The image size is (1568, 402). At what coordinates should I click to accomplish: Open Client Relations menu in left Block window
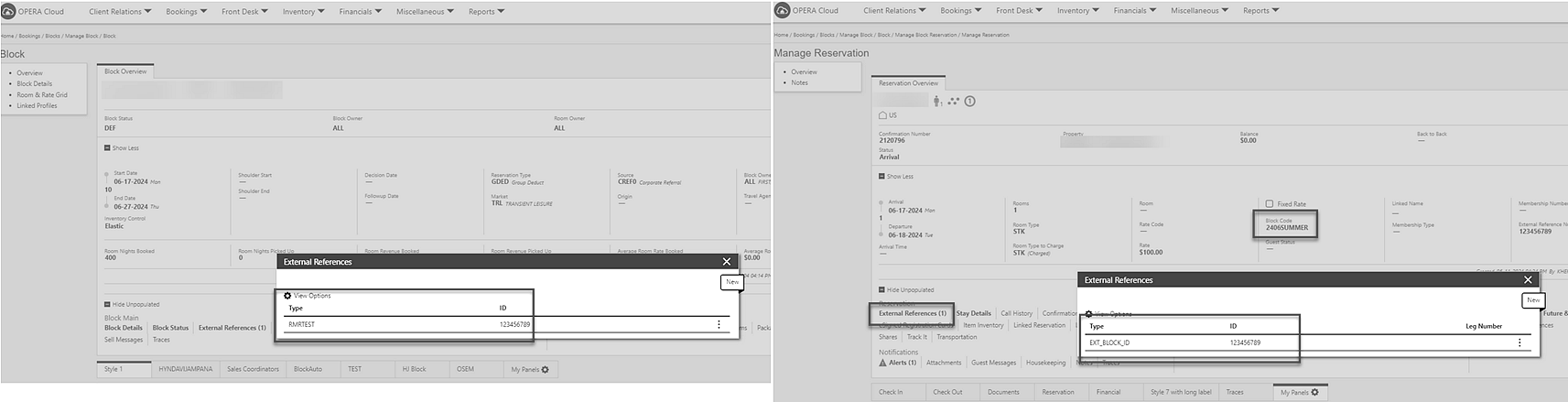[x=120, y=12]
